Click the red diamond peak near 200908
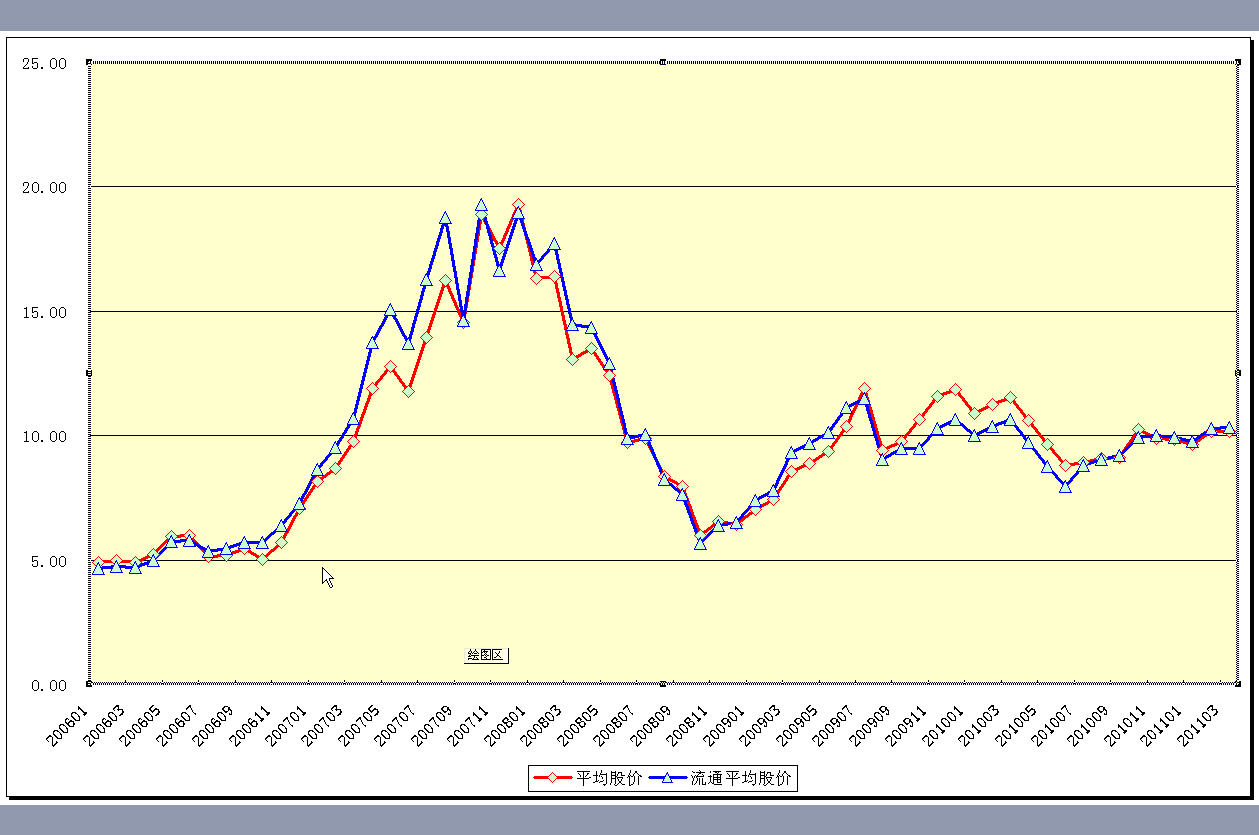 click(864, 388)
